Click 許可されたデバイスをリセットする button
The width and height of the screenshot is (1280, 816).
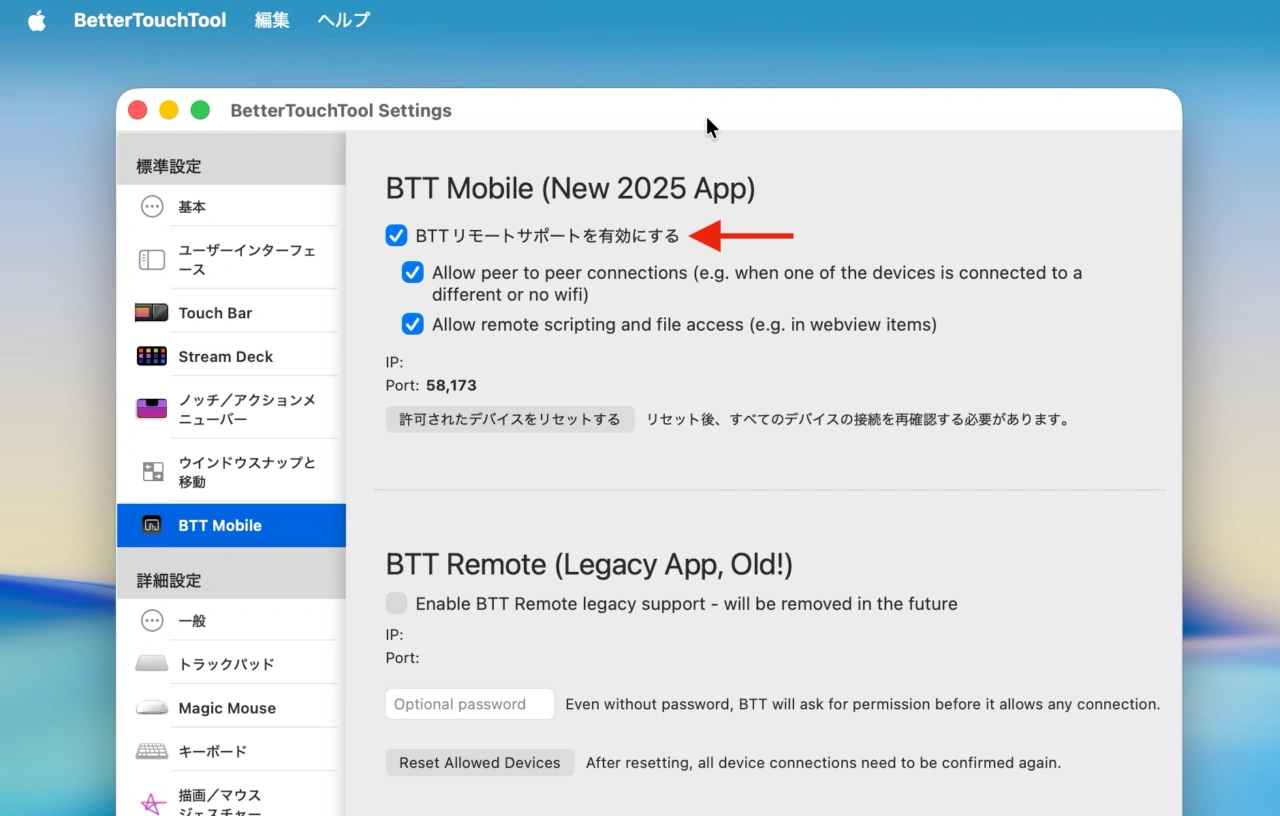coord(510,419)
